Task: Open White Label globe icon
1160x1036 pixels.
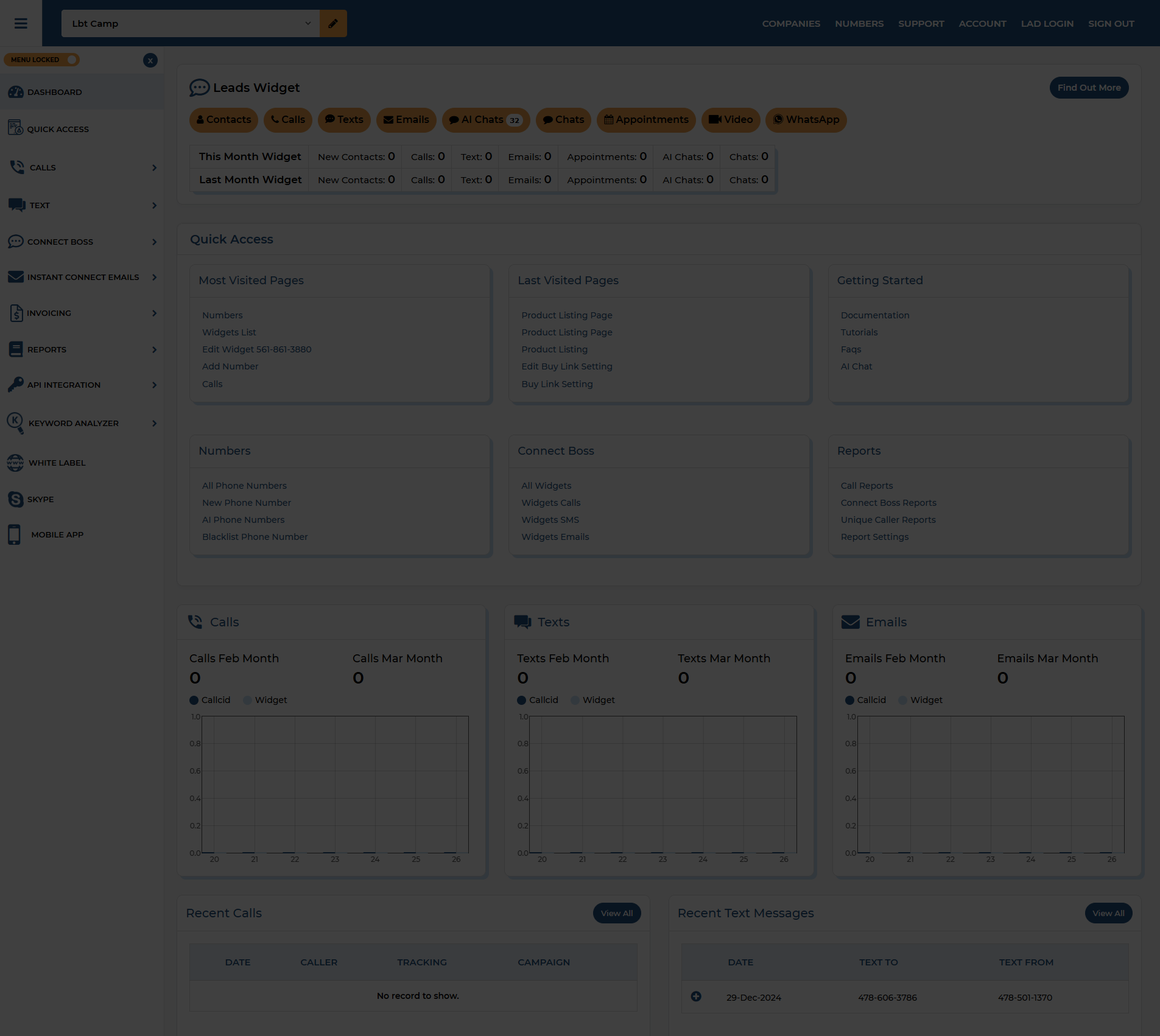Action: 15,463
